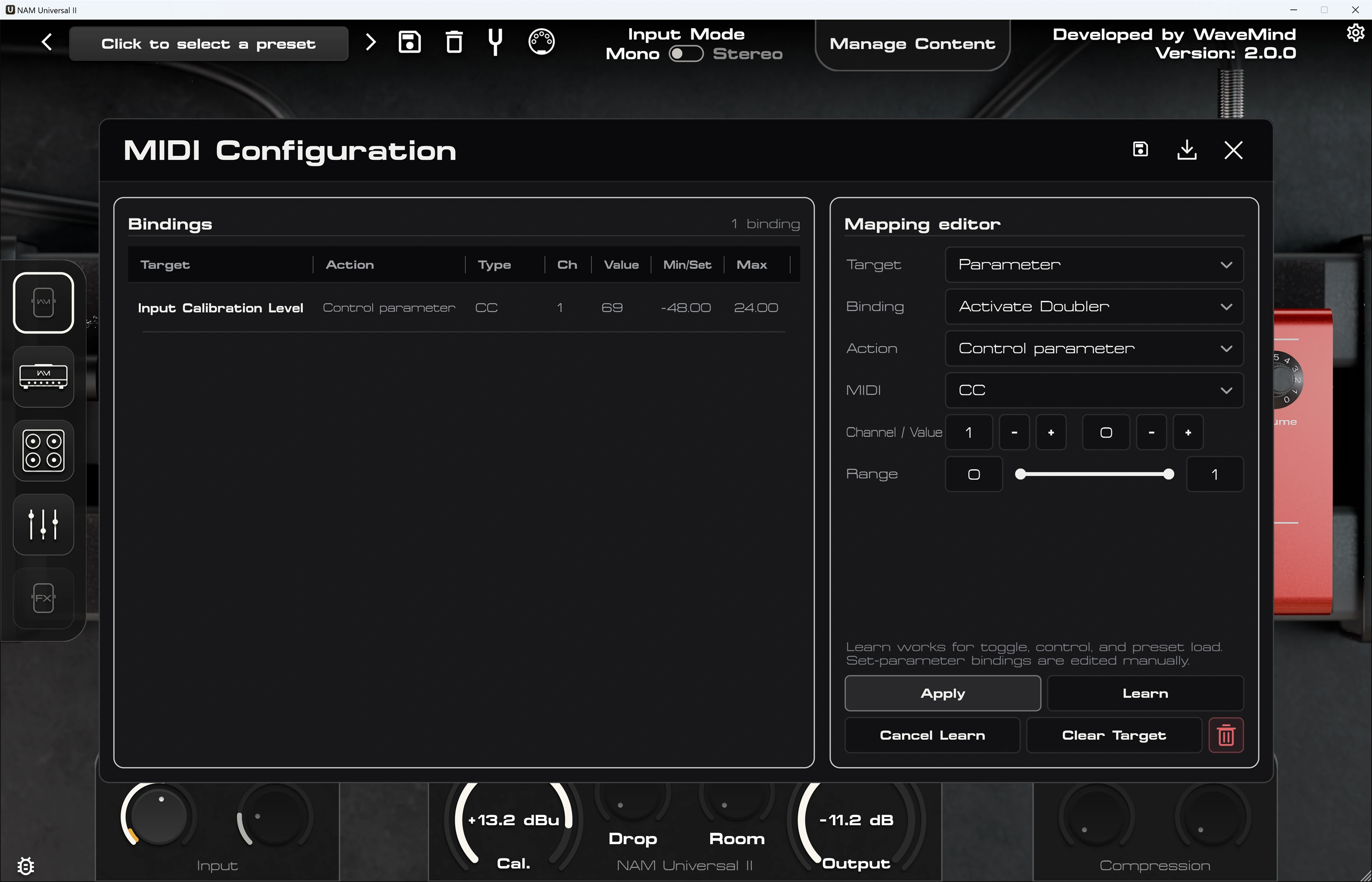Viewport: 1372px width, 882px height.
Task: Click the 24.00 Max cell
Action: pos(756,307)
